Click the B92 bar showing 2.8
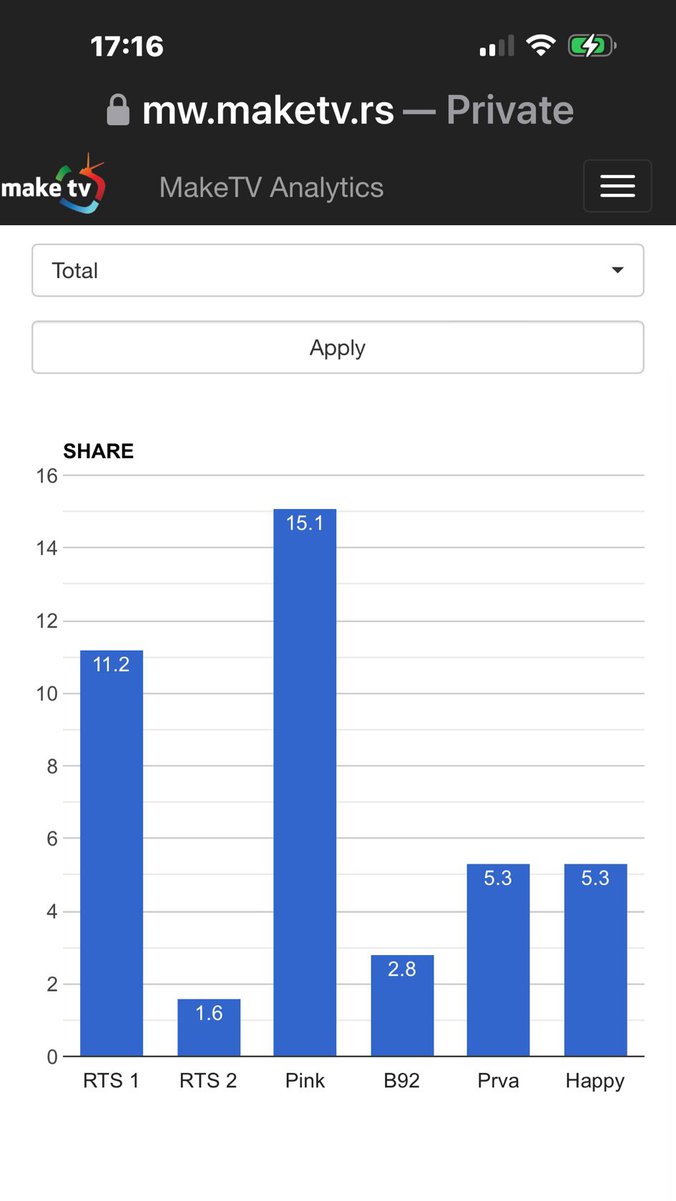Viewport: 676px width, 1201px height. [402, 1005]
